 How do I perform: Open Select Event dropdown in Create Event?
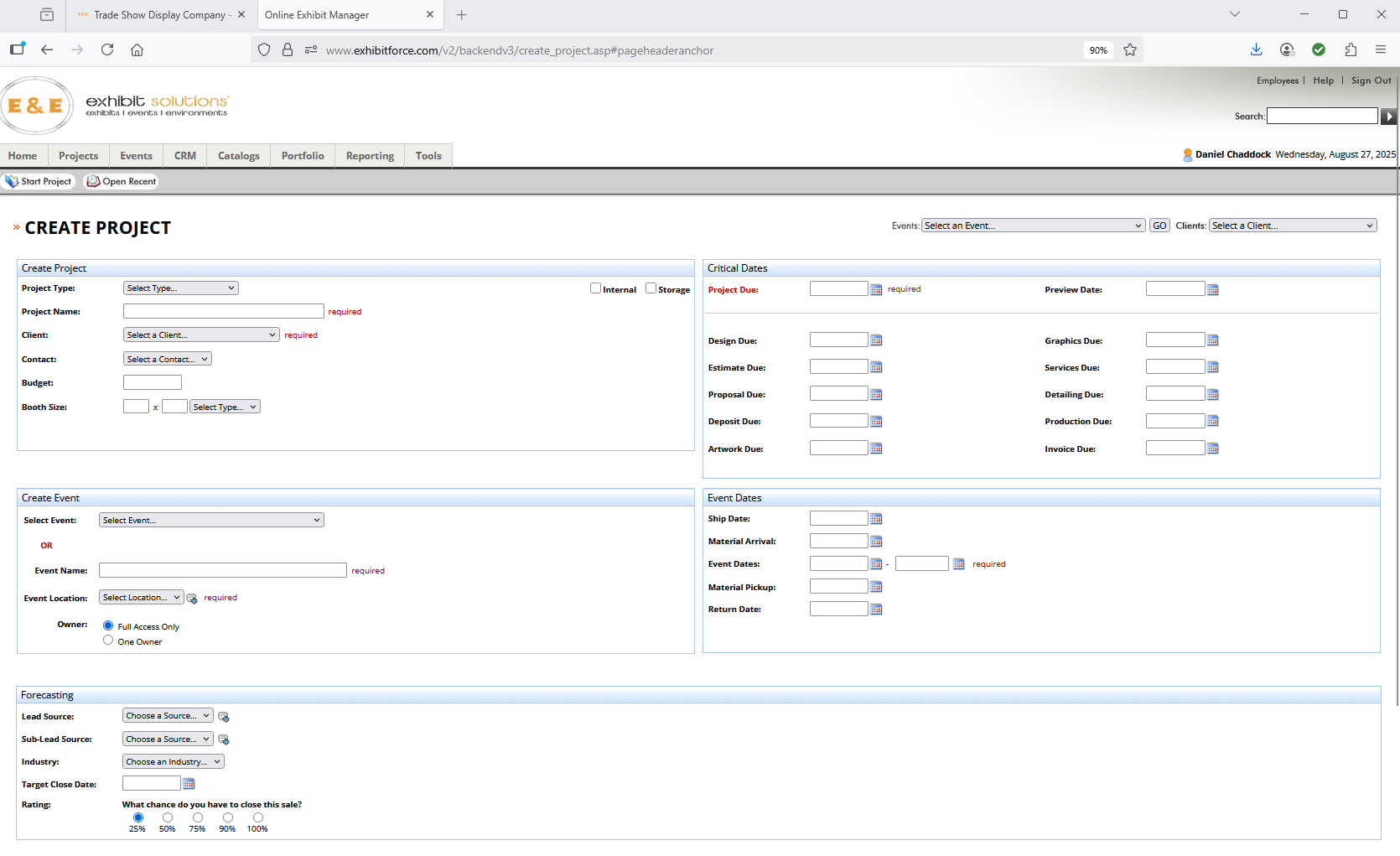(x=211, y=520)
